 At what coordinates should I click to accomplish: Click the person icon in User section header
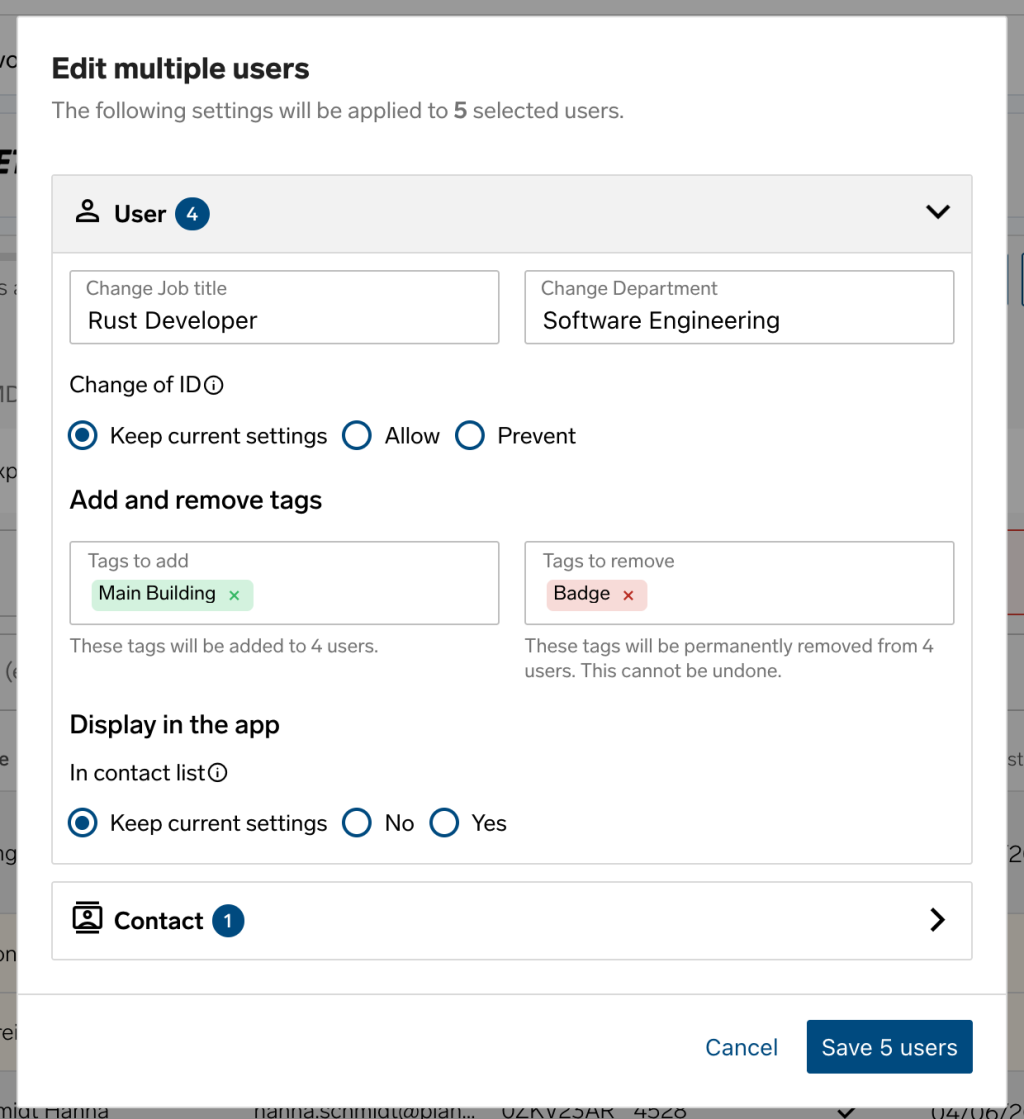pyautogui.click(x=88, y=213)
